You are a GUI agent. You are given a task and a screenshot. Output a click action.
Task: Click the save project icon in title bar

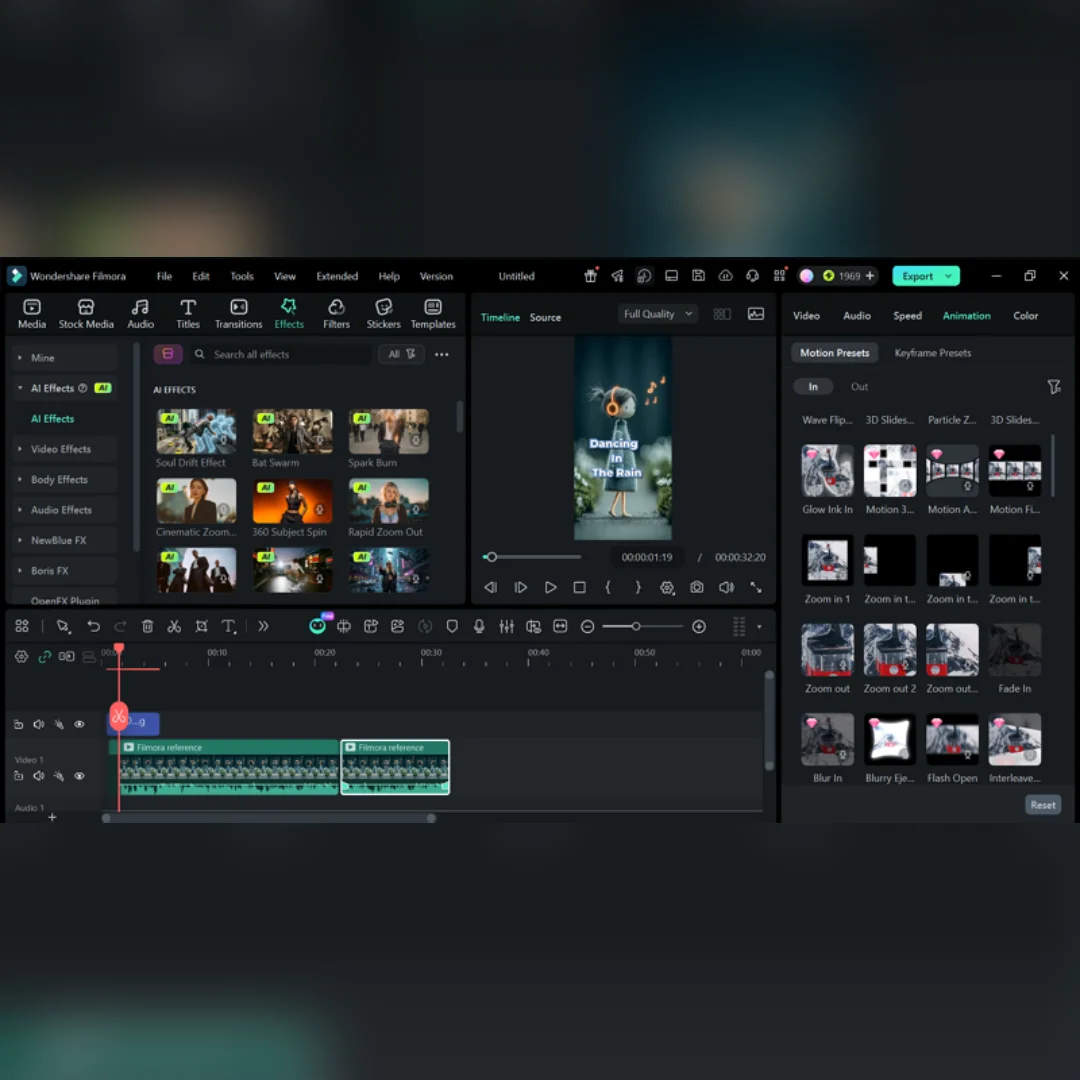698,276
